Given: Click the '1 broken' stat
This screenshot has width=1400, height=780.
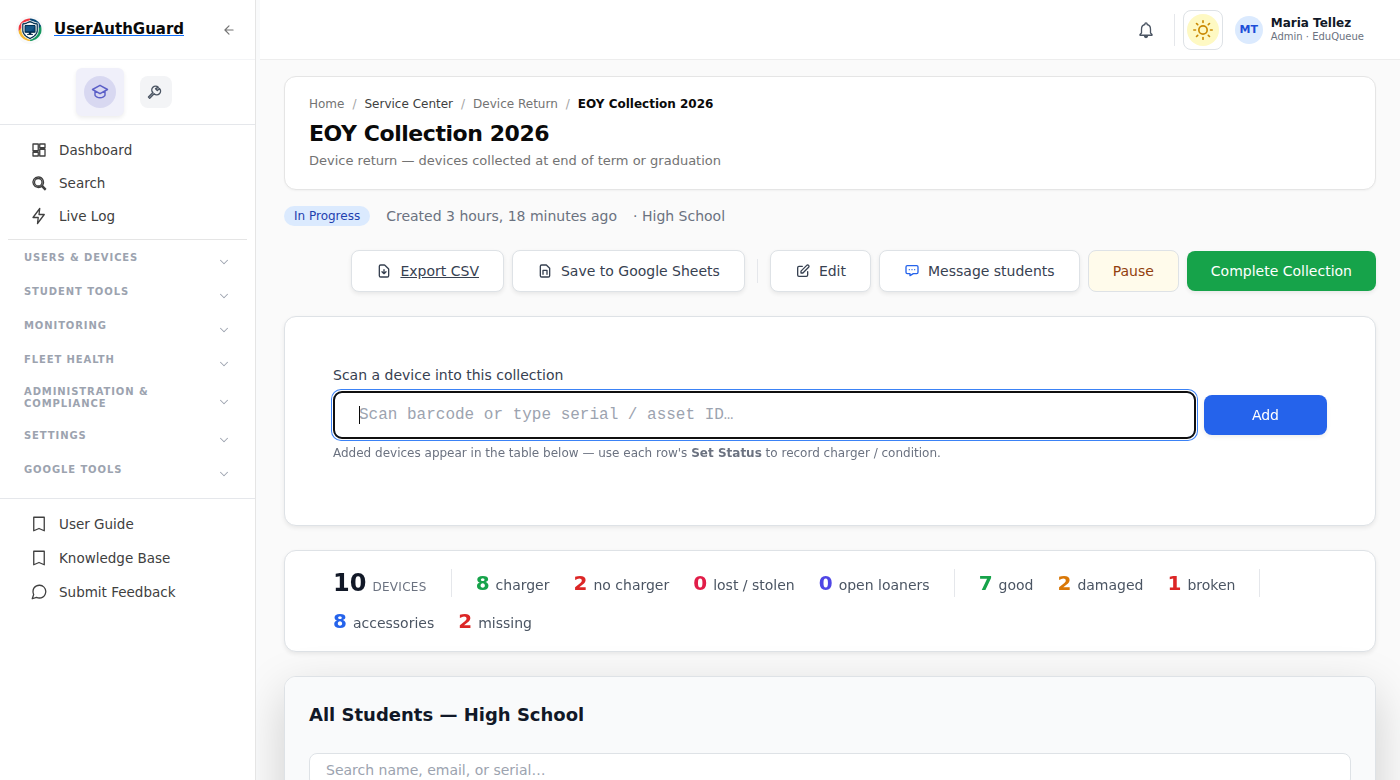Looking at the screenshot, I should tap(1201, 584).
